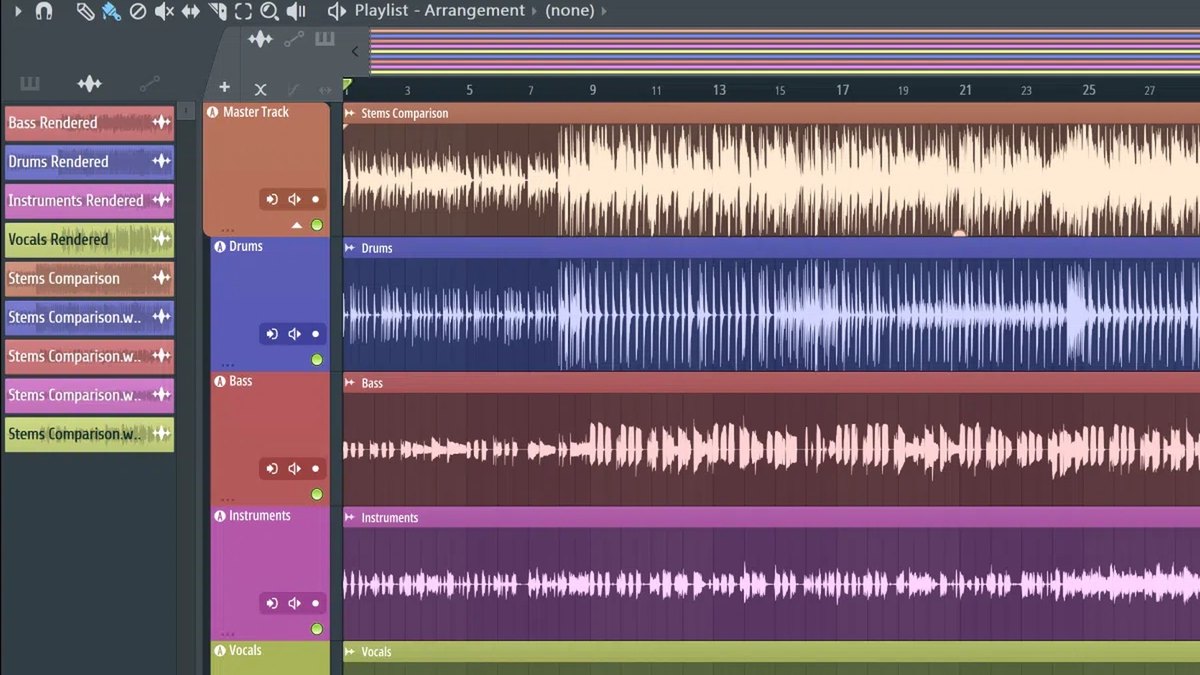Image resolution: width=1200 pixels, height=675 pixels.
Task: Select Bass Rendered clip in picker
Action: click(x=89, y=123)
